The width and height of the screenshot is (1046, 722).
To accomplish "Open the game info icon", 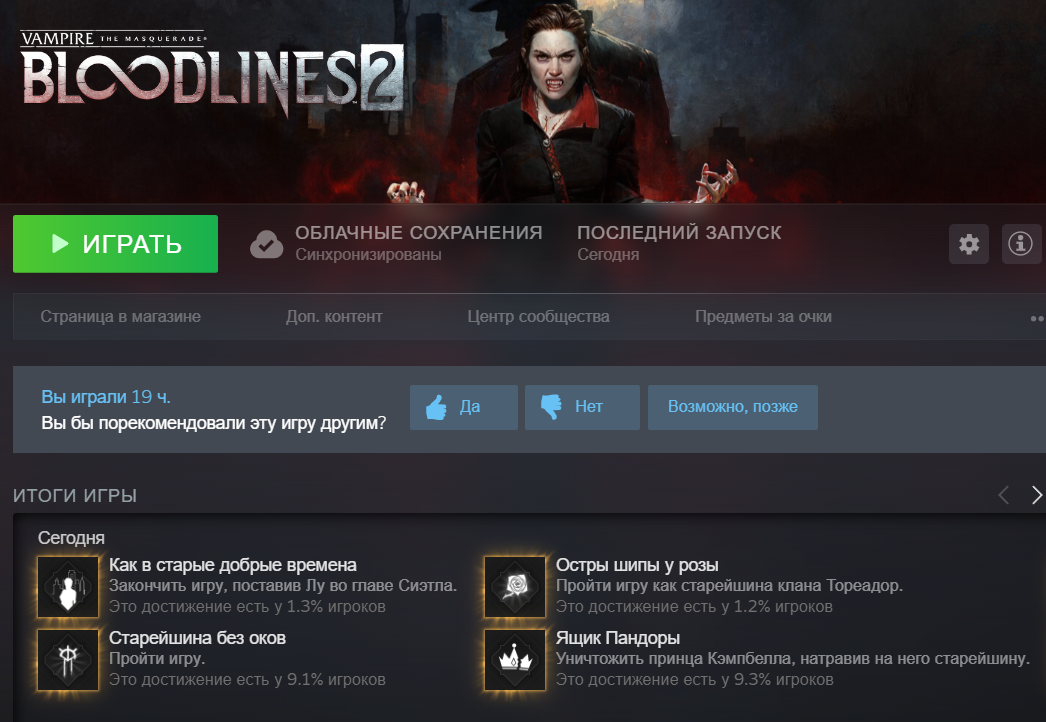I will pyautogui.click(x=1021, y=244).
